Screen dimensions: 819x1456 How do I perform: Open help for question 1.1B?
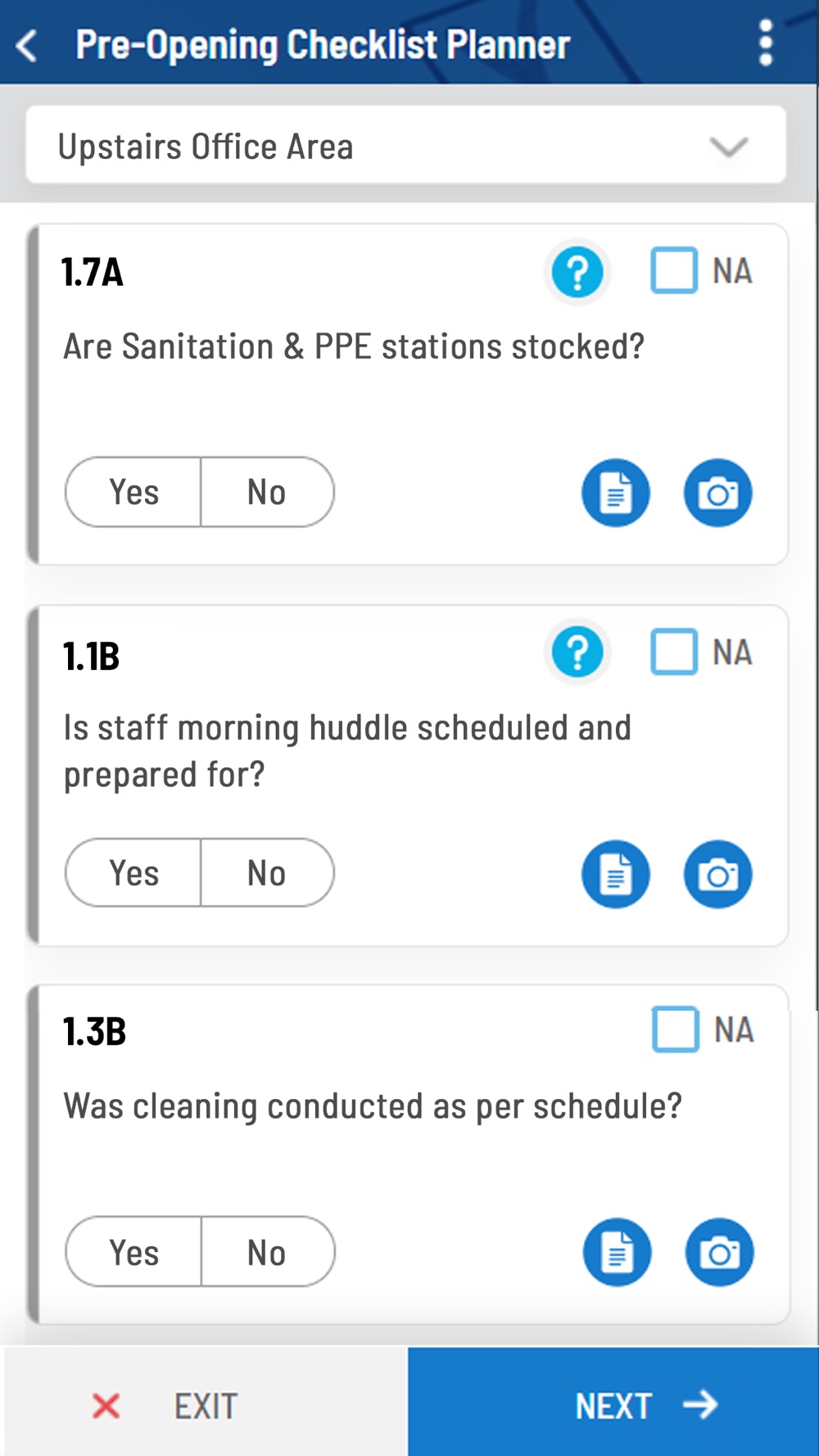[x=577, y=653]
